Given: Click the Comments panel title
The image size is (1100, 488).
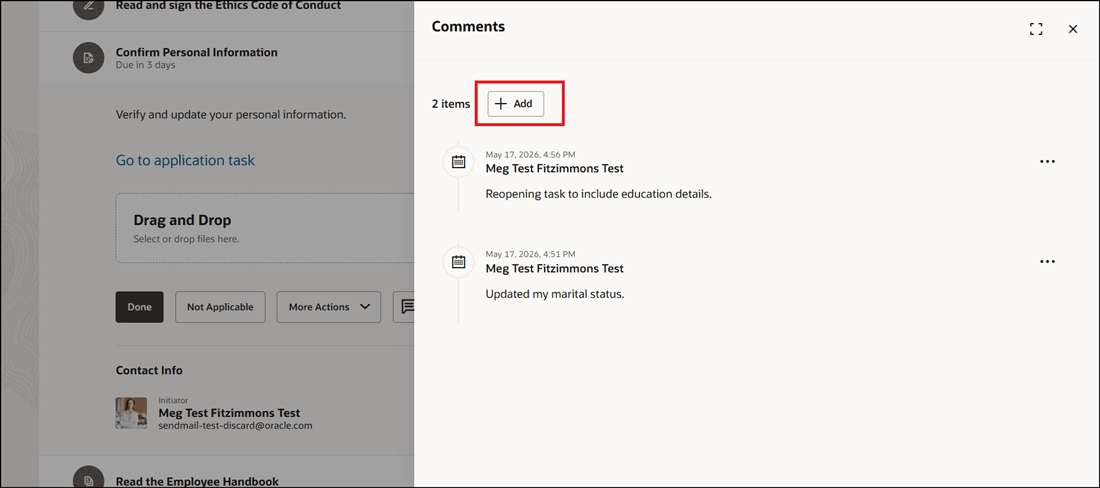Looking at the screenshot, I should (x=468, y=27).
